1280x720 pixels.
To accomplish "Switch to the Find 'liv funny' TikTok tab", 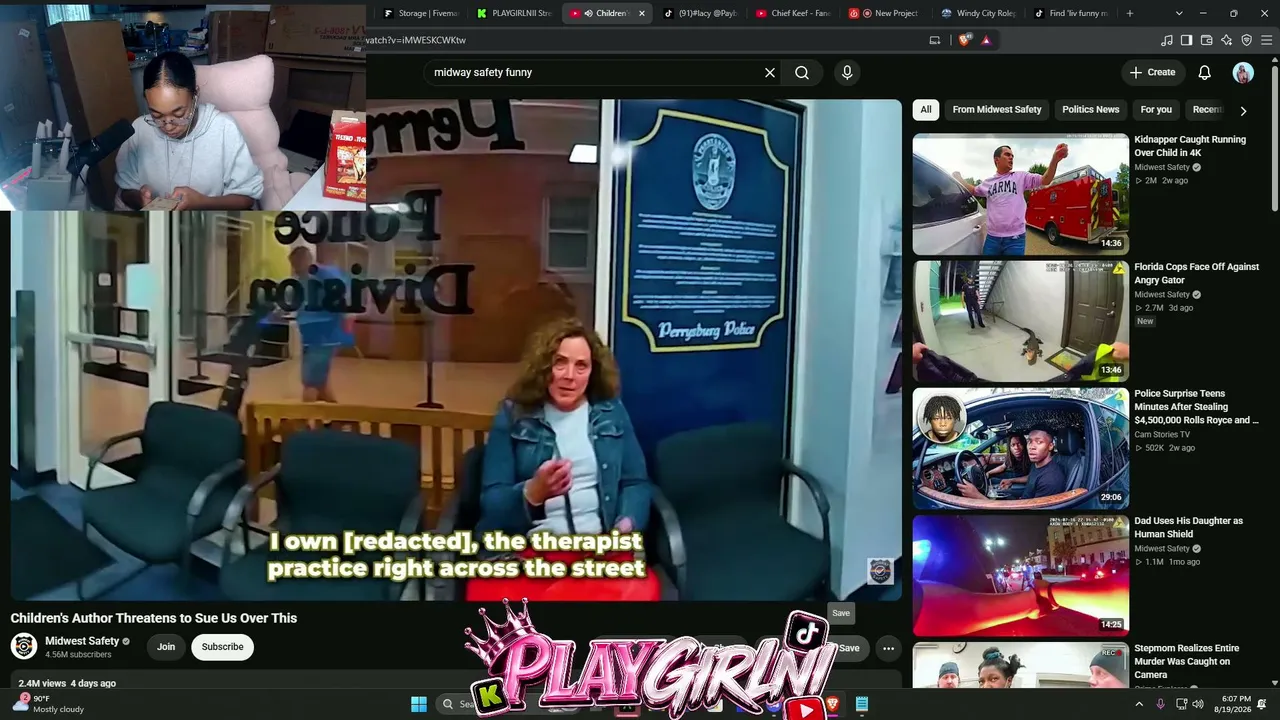I will coord(1073,13).
